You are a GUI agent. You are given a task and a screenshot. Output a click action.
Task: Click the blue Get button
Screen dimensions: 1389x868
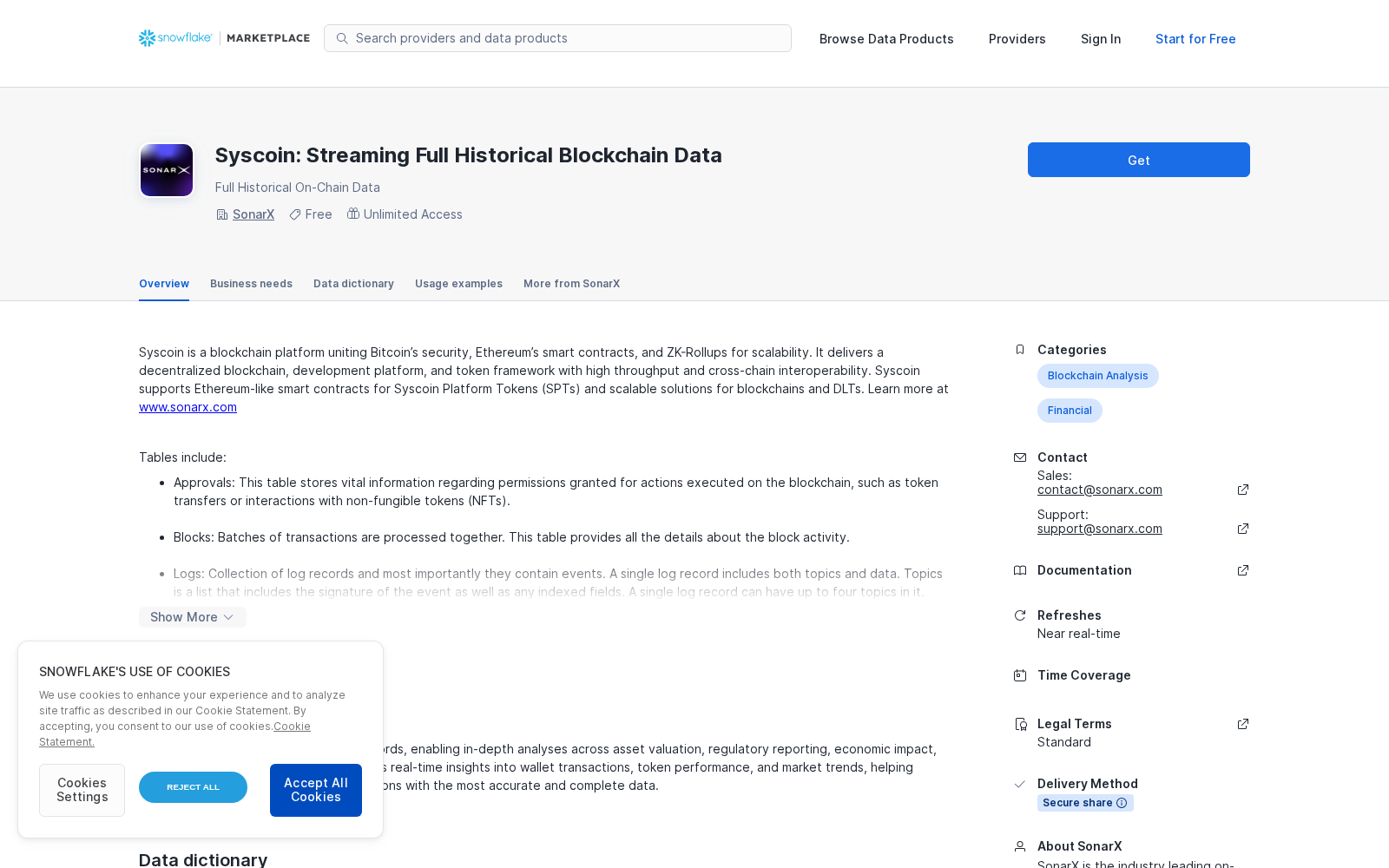[1139, 160]
